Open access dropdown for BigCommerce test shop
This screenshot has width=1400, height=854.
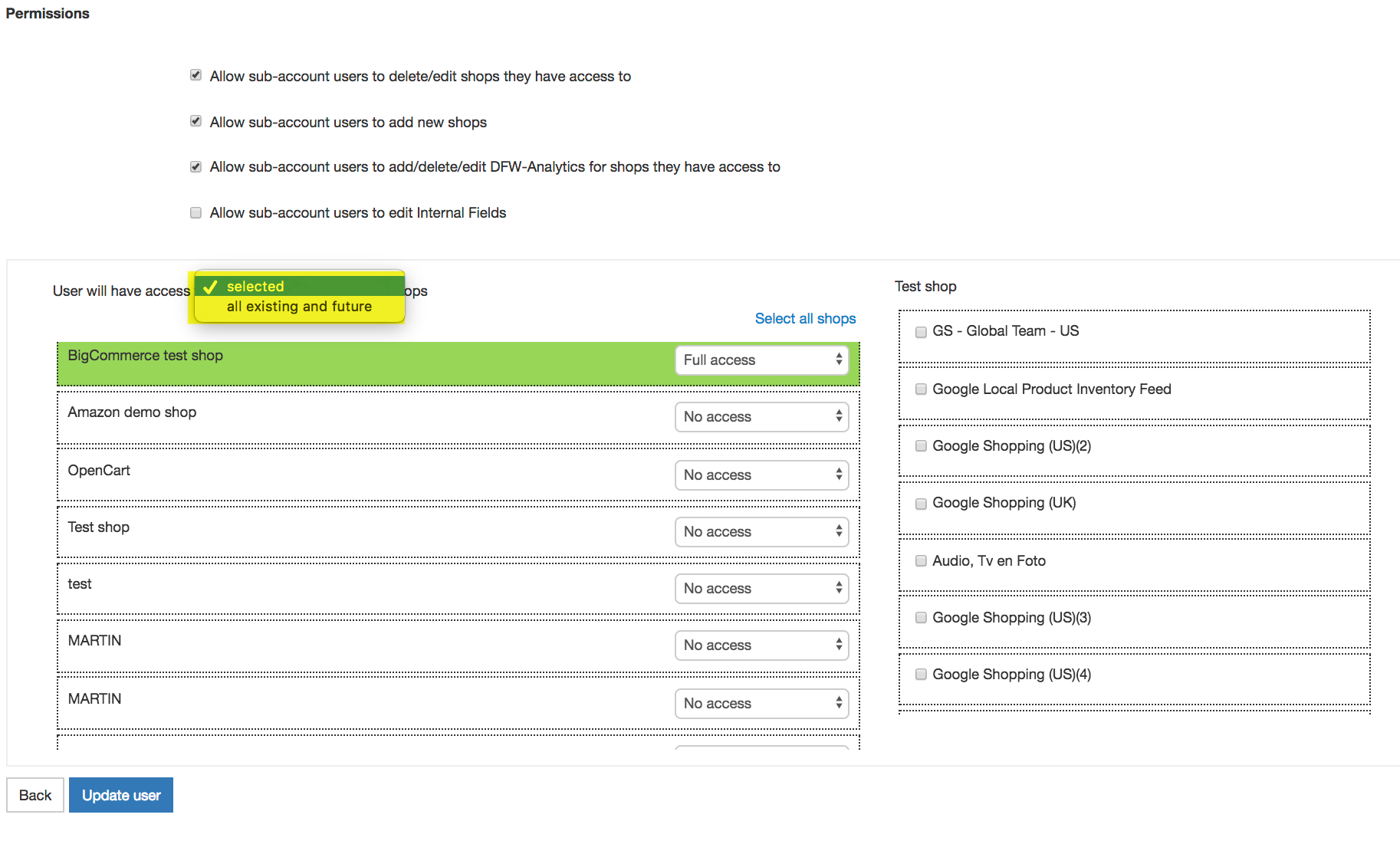pos(761,360)
